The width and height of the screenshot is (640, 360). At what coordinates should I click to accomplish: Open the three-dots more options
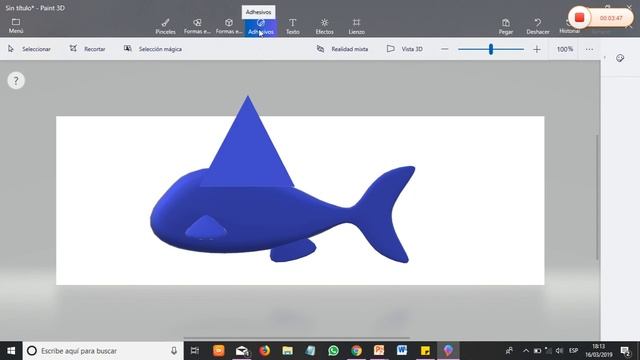(x=589, y=49)
